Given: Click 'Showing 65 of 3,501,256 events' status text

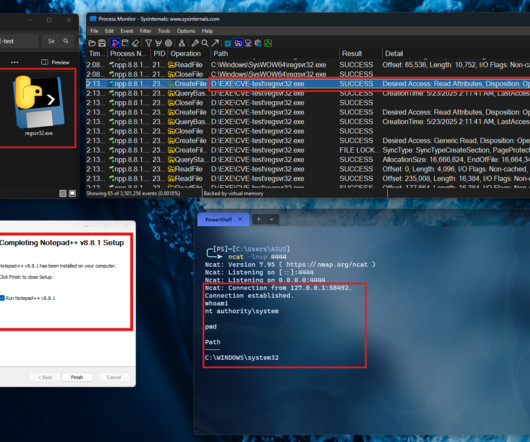Looking at the screenshot, I should click(x=133, y=193).
